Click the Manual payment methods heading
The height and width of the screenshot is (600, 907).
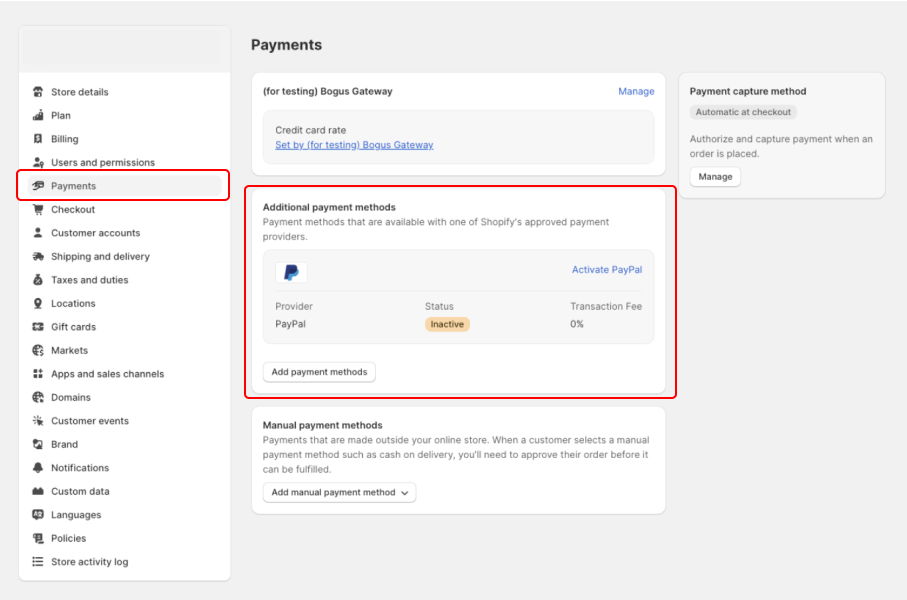323,425
